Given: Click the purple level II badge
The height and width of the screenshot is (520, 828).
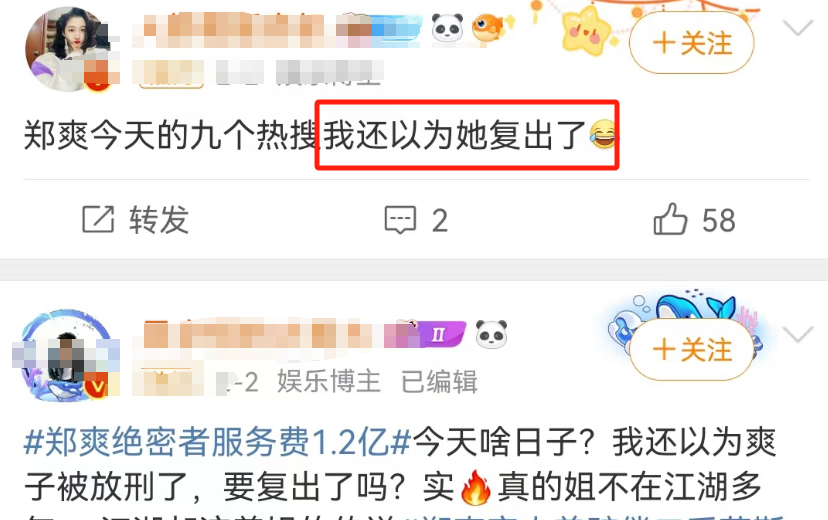Looking at the screenshot, I should coord(439,334).
